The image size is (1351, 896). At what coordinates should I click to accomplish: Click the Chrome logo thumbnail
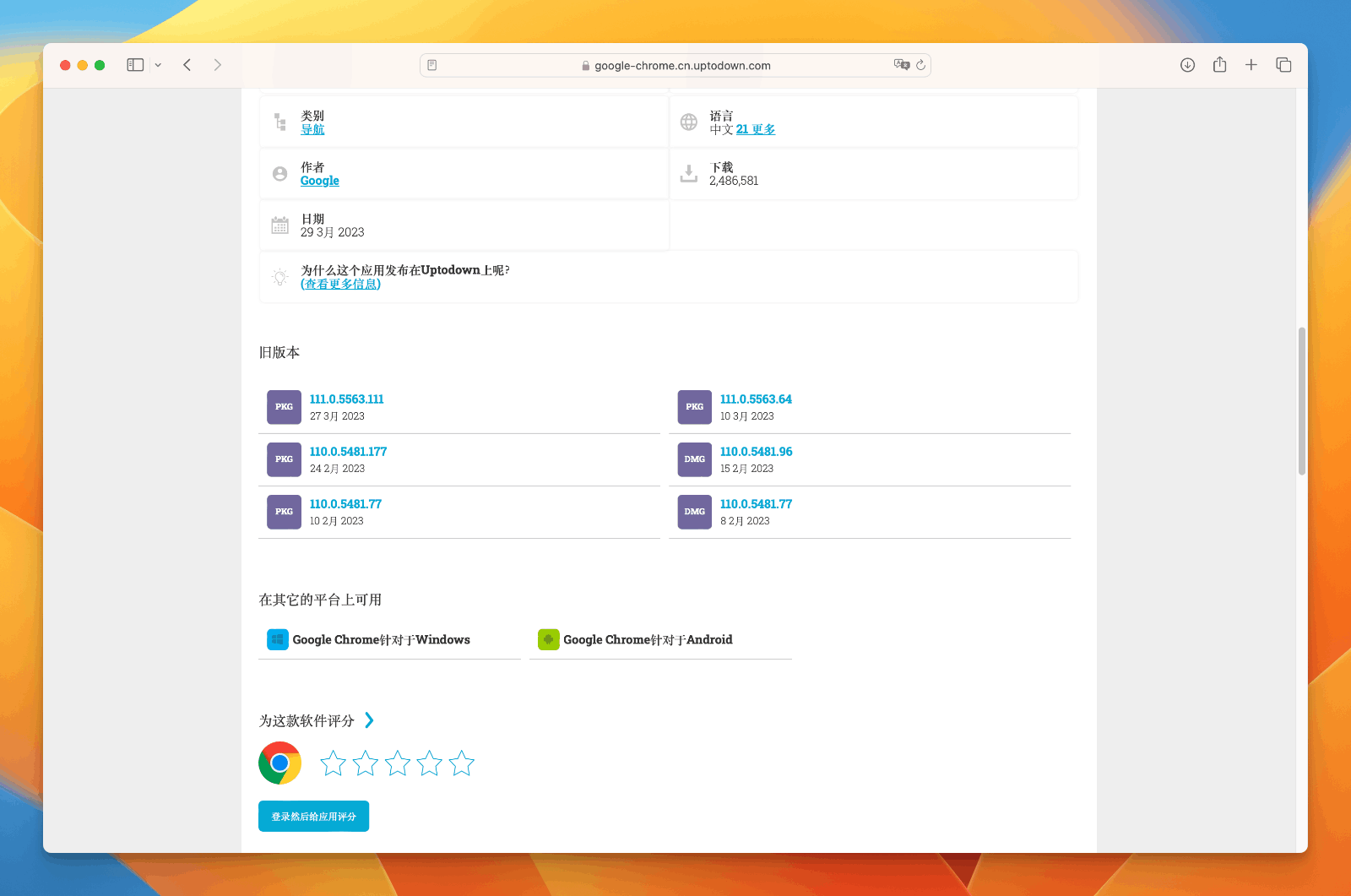point(280,763)
